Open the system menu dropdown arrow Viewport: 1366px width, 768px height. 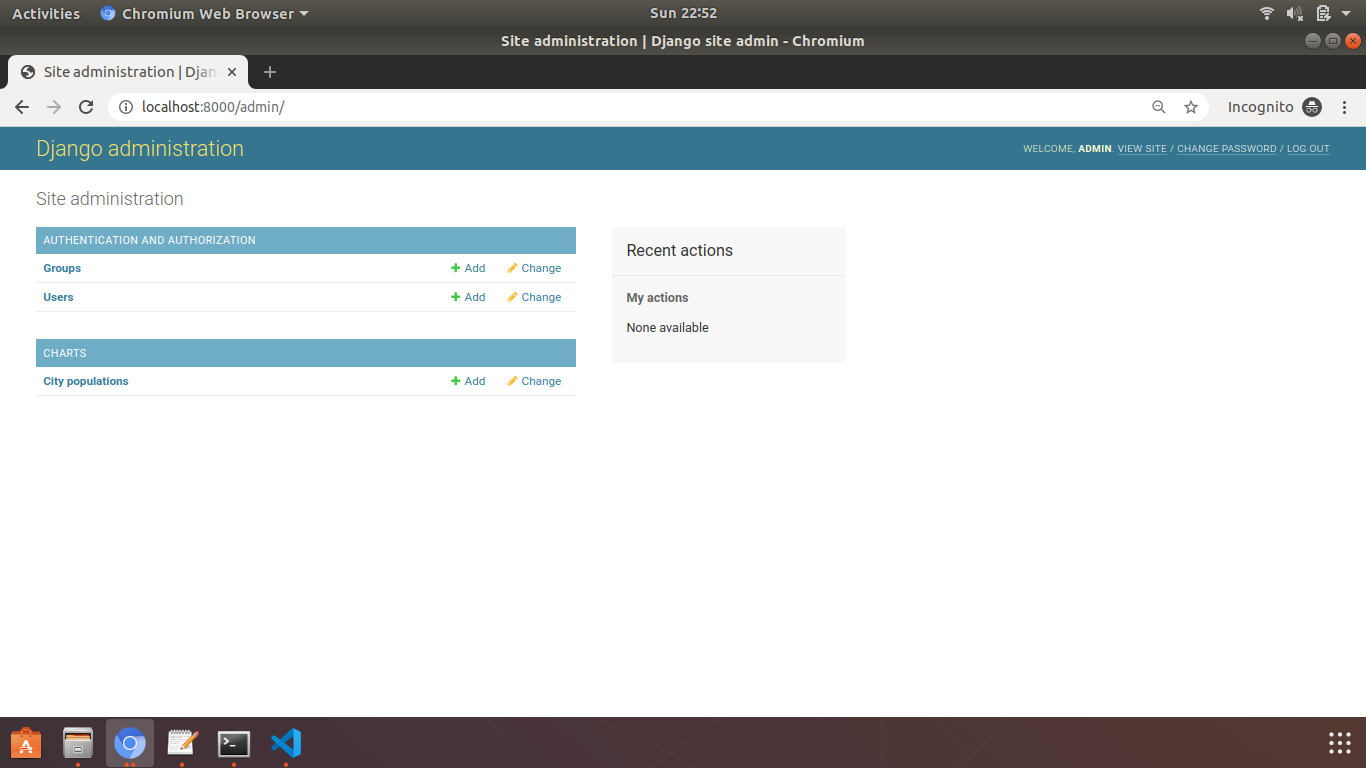1346,14
